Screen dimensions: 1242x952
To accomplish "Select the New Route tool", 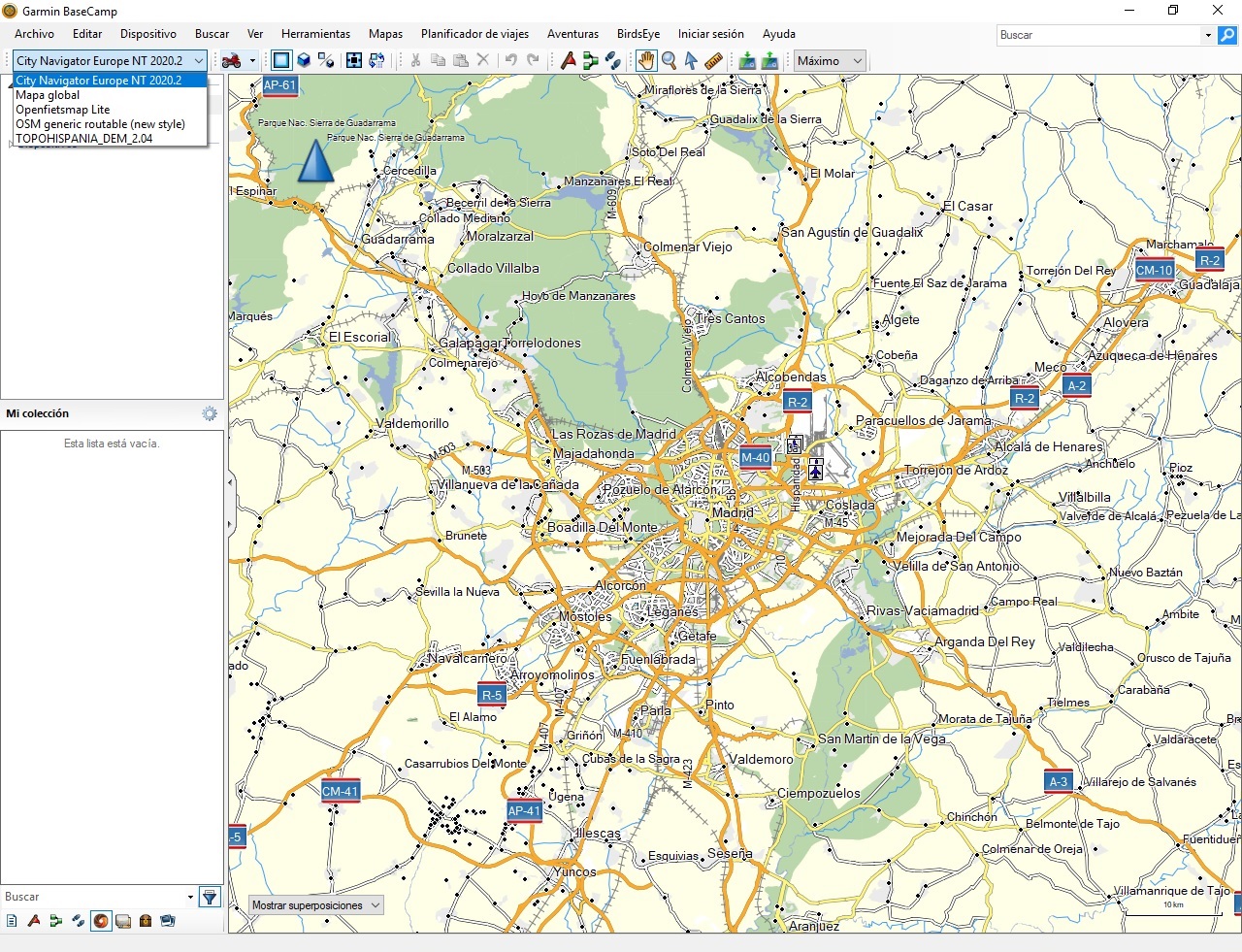I will click(x=591, y=60).
